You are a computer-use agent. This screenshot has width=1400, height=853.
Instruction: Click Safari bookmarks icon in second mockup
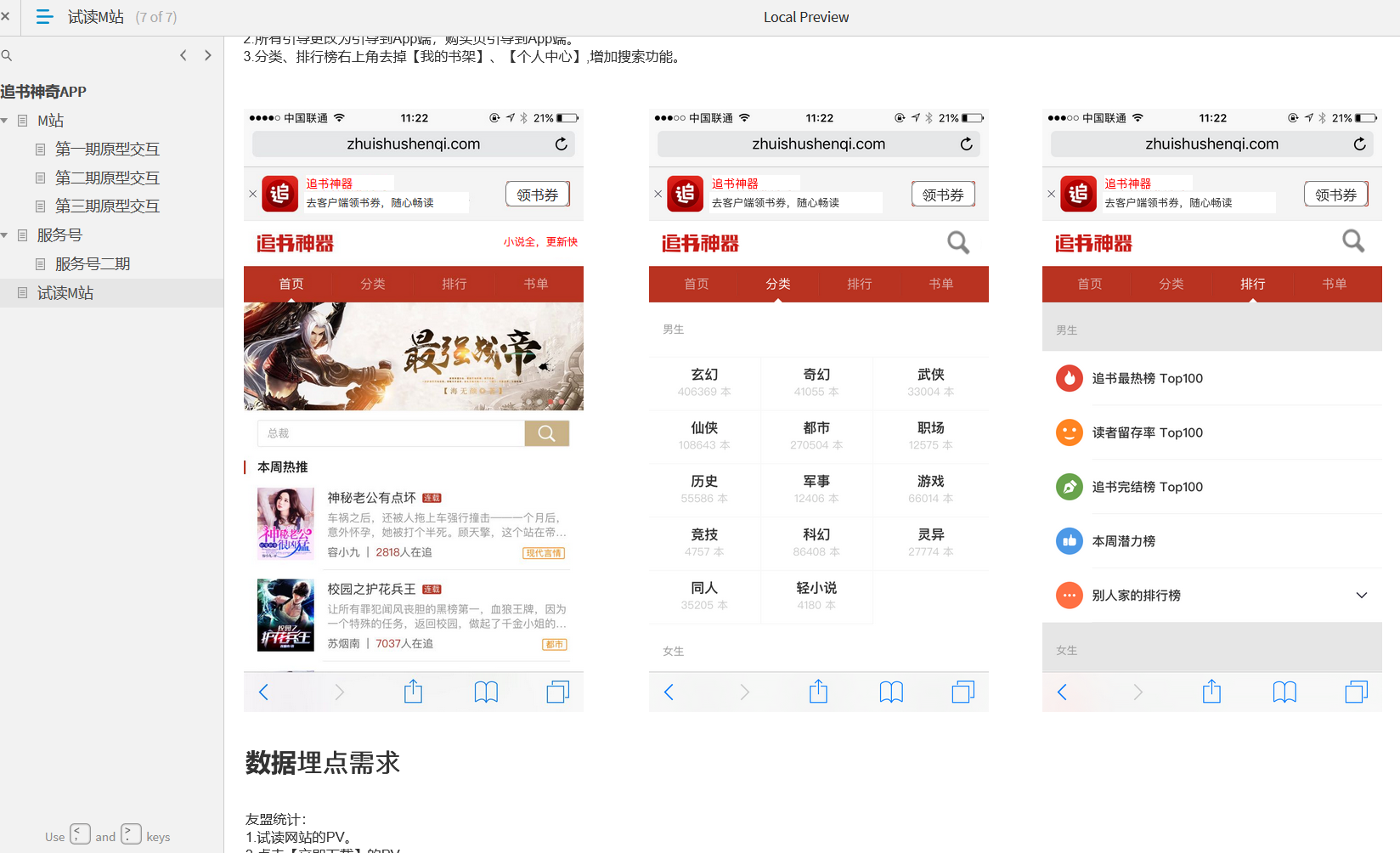tap(891, 692)
